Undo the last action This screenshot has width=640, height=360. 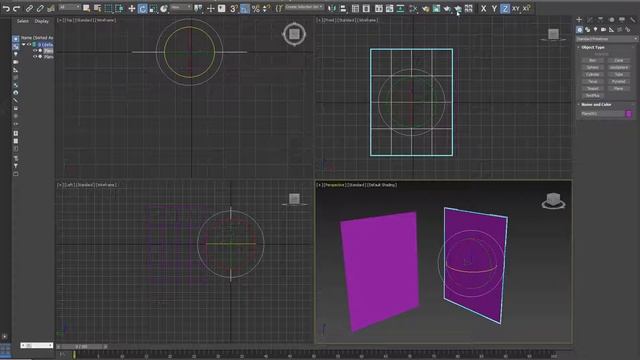tap(6, 9)
